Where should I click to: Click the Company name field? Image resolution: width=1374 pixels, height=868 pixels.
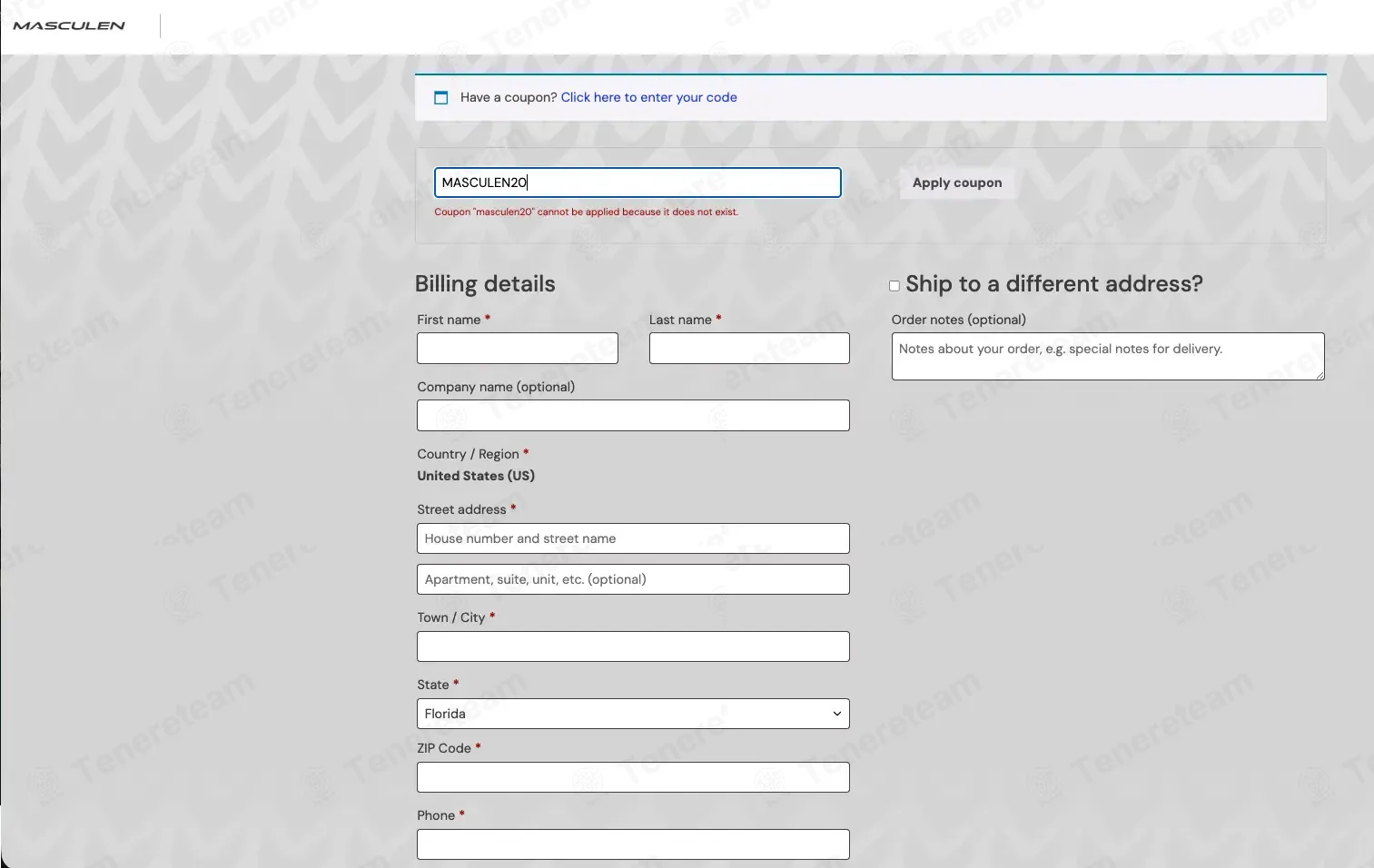coord(633,416)
